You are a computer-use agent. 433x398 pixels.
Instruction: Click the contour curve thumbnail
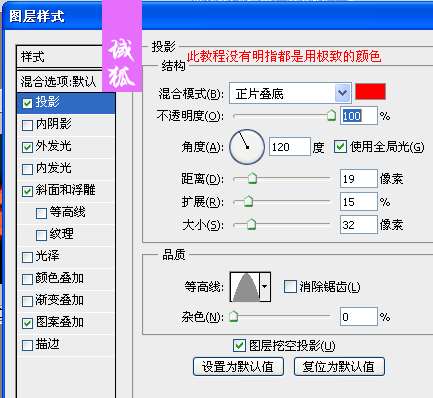245,287
